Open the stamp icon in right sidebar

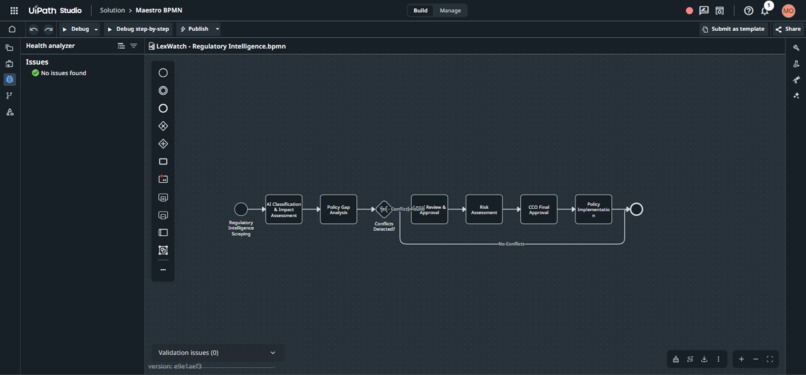[x=796, y=64]
